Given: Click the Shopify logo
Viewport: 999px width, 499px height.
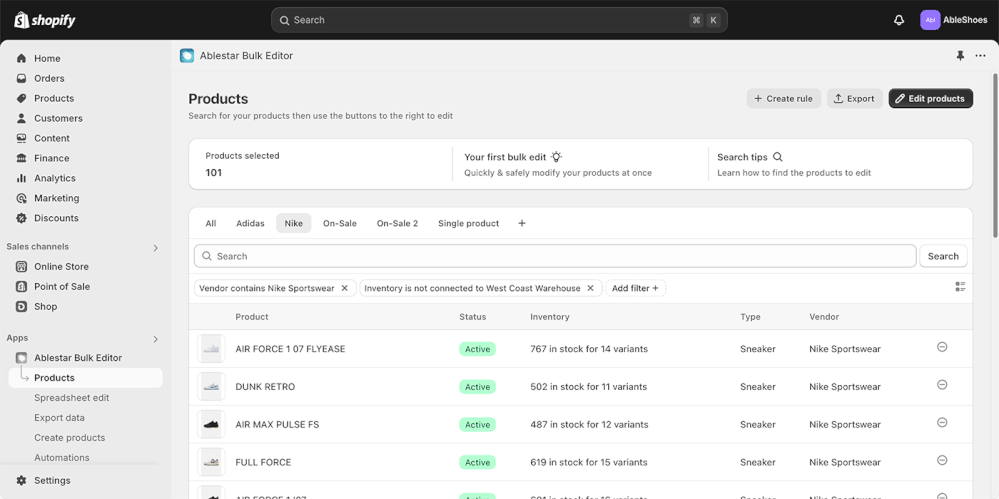Looking at the screenshot, I should click(x=45, y=20).
